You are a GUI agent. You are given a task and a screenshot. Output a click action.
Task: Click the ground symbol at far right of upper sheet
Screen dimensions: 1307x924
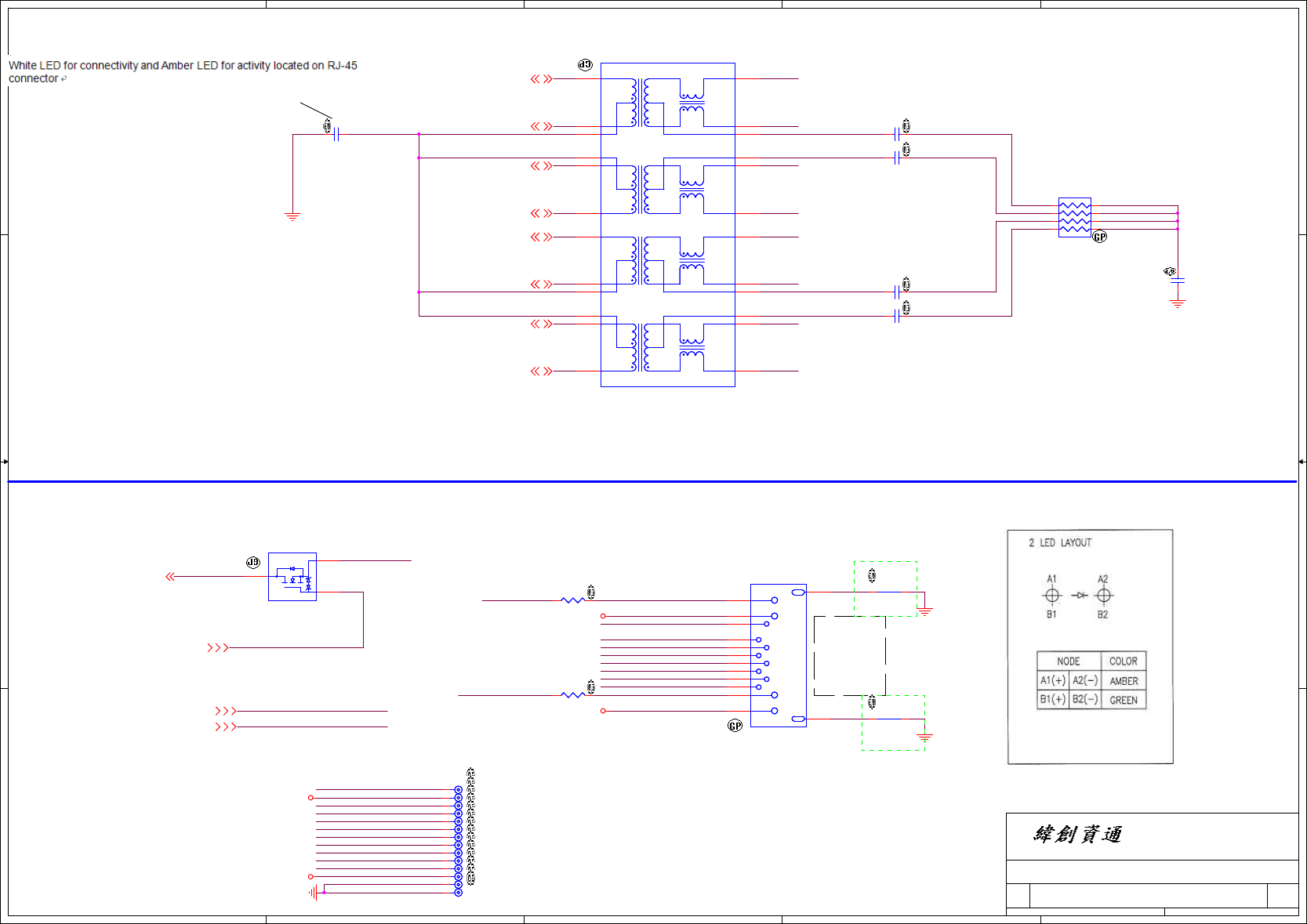1177,303
